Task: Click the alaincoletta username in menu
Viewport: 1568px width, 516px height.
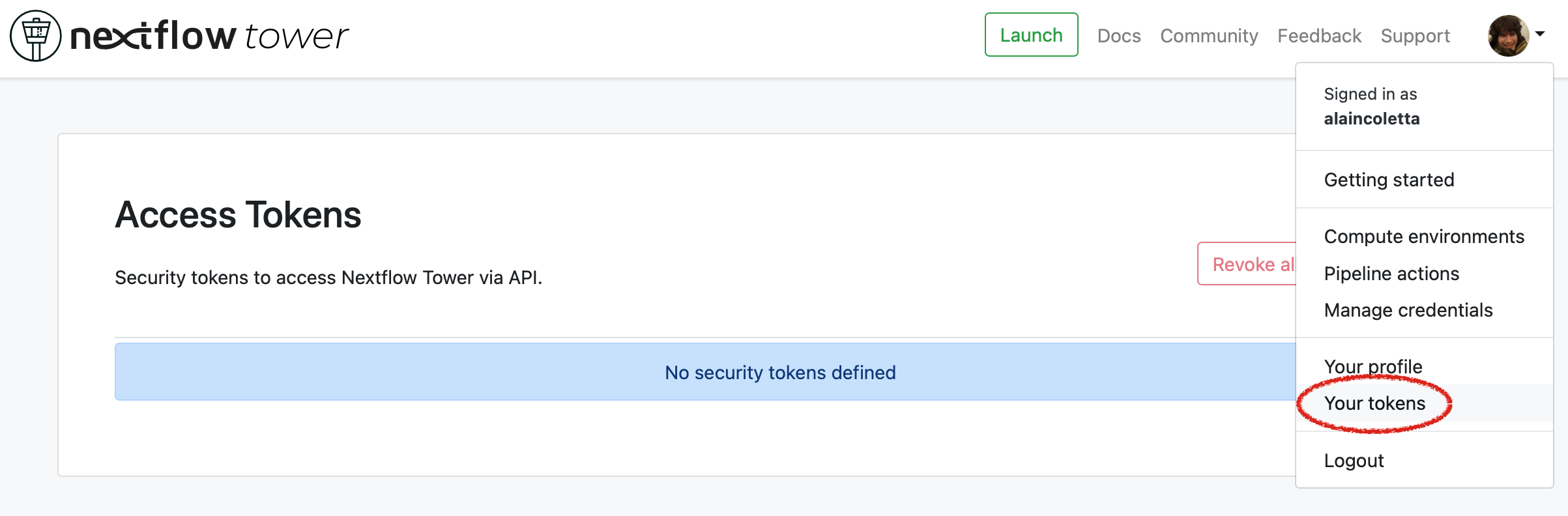Action: tap(1371, 119)
